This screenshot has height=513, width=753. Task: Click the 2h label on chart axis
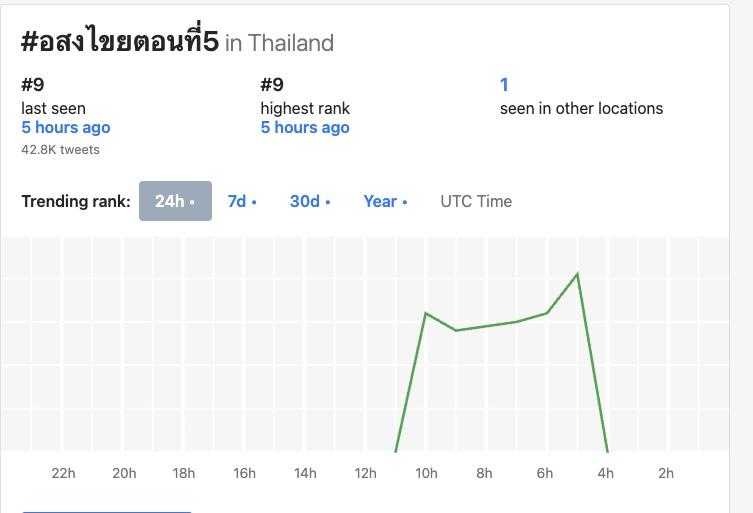pyautogui.click(x=666, y=473)
